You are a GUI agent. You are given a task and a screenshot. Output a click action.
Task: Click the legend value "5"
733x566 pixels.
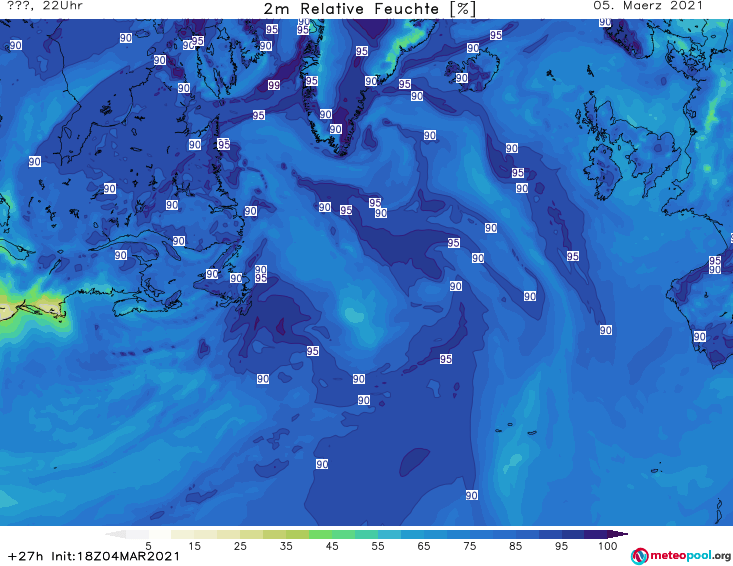(x=148, y=546)
